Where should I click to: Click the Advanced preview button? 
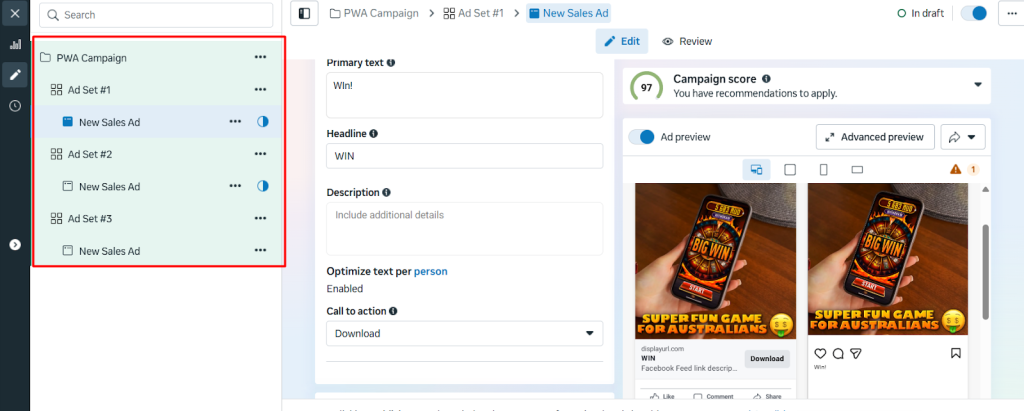(876, 136)
